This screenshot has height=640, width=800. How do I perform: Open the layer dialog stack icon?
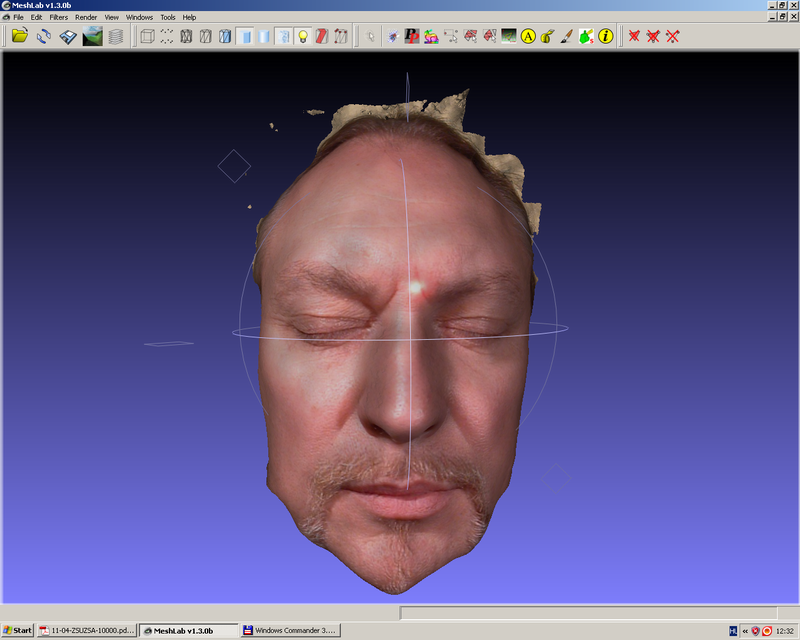click(116, 37)
